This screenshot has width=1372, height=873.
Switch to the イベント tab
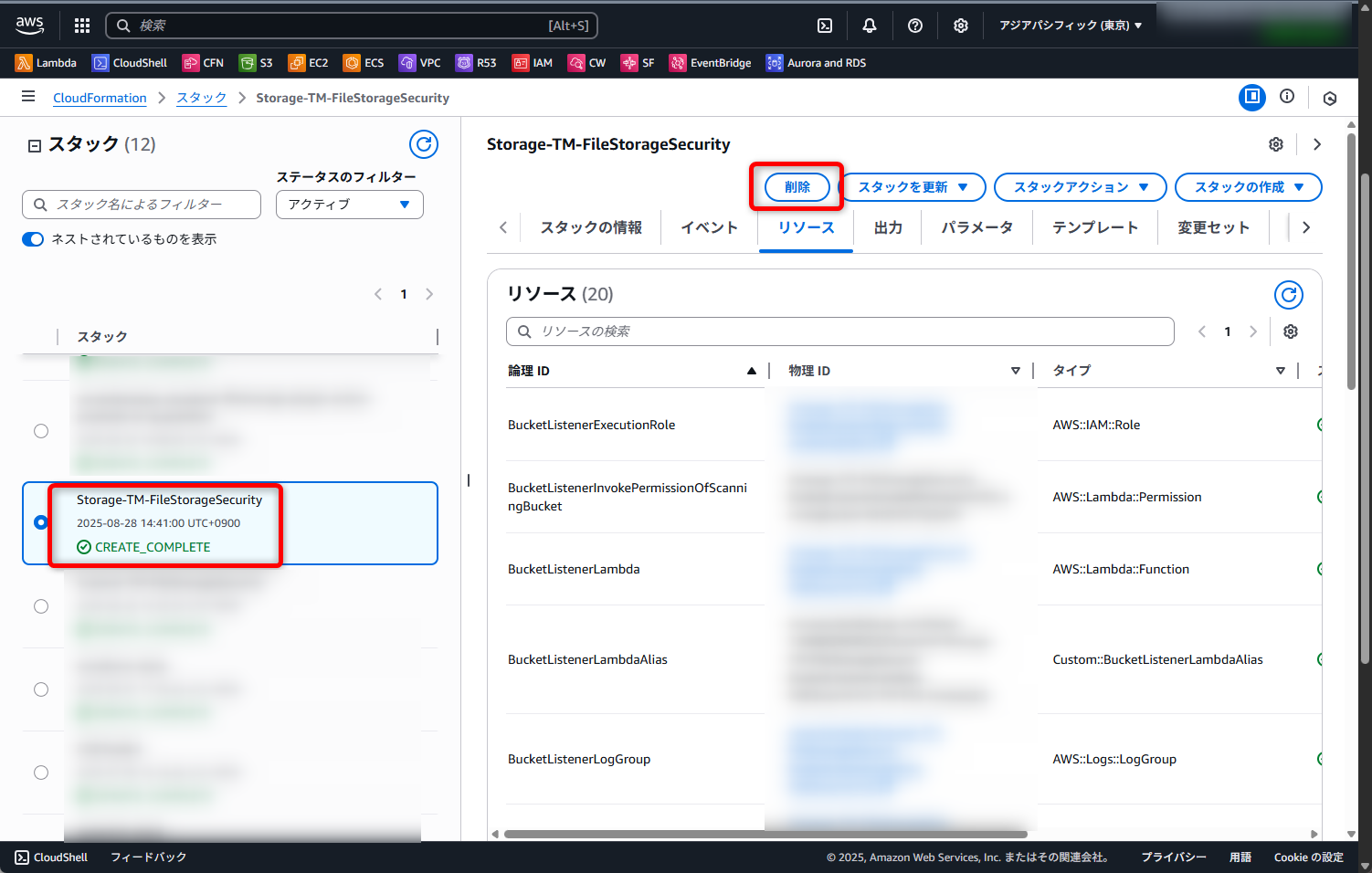pyautogui.click(x=709, y=227)
